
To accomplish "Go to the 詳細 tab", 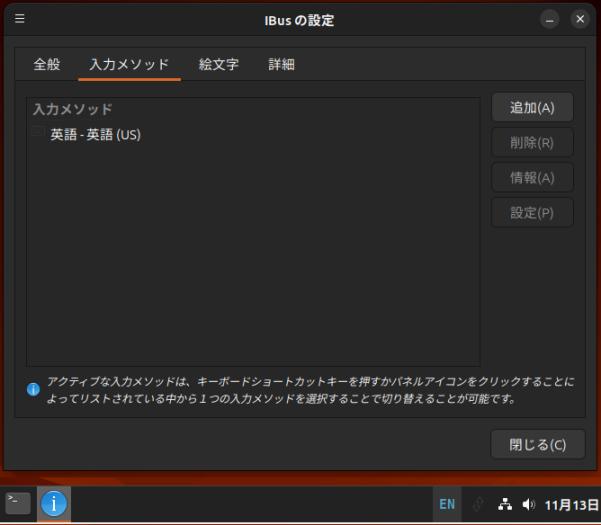I will pyautogui.click(x=281, y=64).
